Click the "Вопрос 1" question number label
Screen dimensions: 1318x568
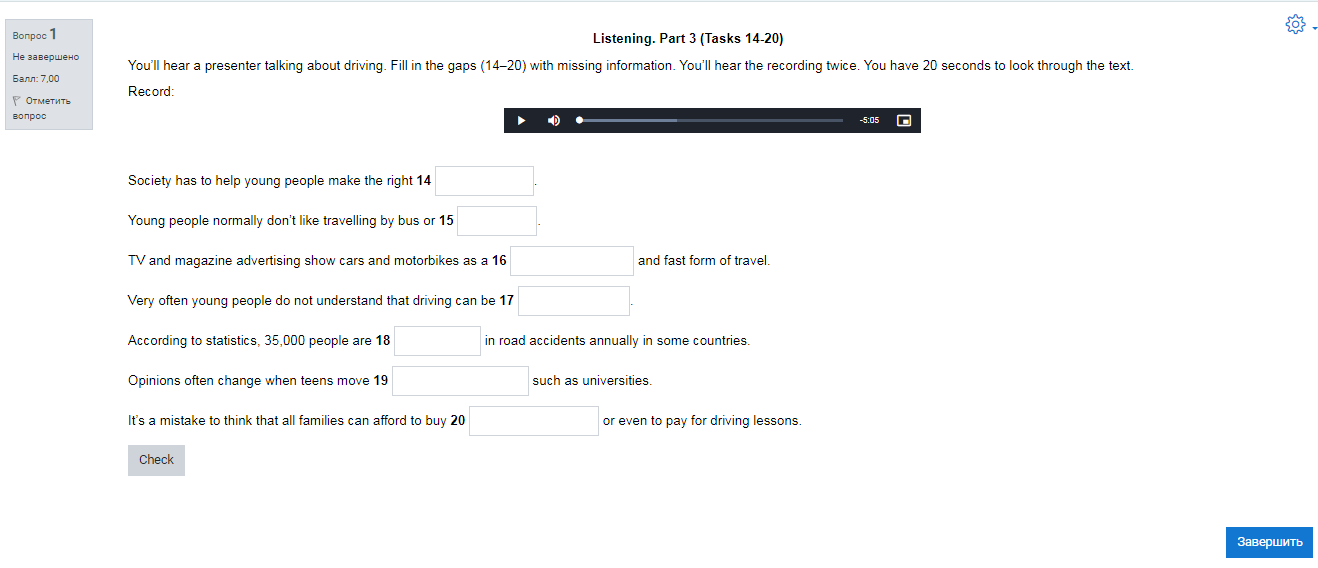coord(34,35)
